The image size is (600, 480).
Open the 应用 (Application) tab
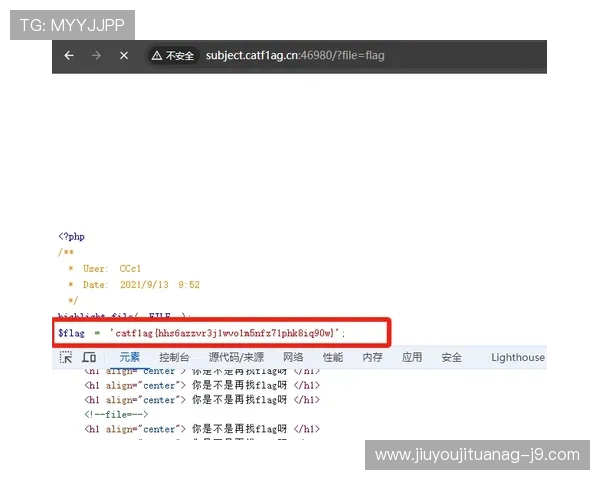pyautogui.click(x=412, y=357)
